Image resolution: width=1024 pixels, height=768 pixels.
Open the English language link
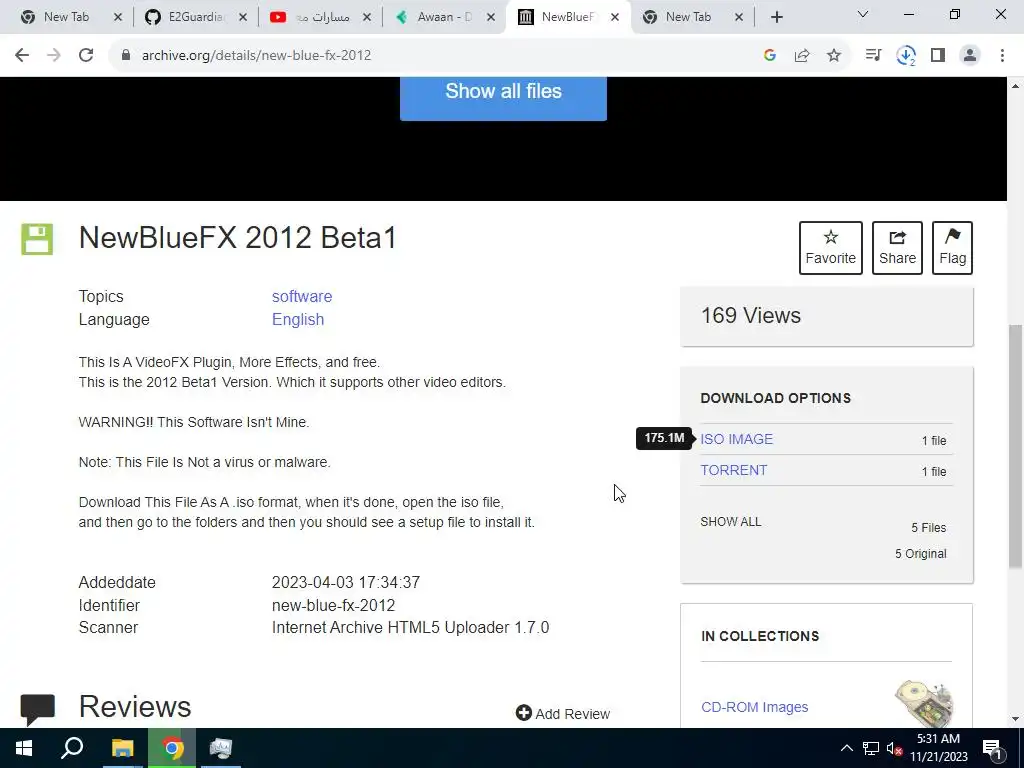[x=298, y=319]
